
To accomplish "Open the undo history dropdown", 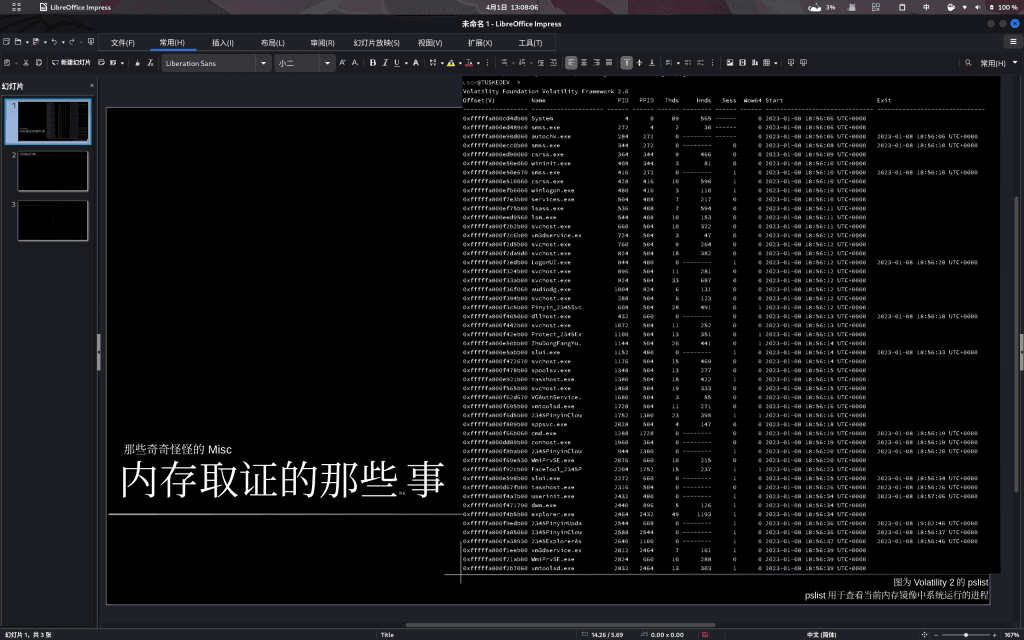I will click(63, 42).
